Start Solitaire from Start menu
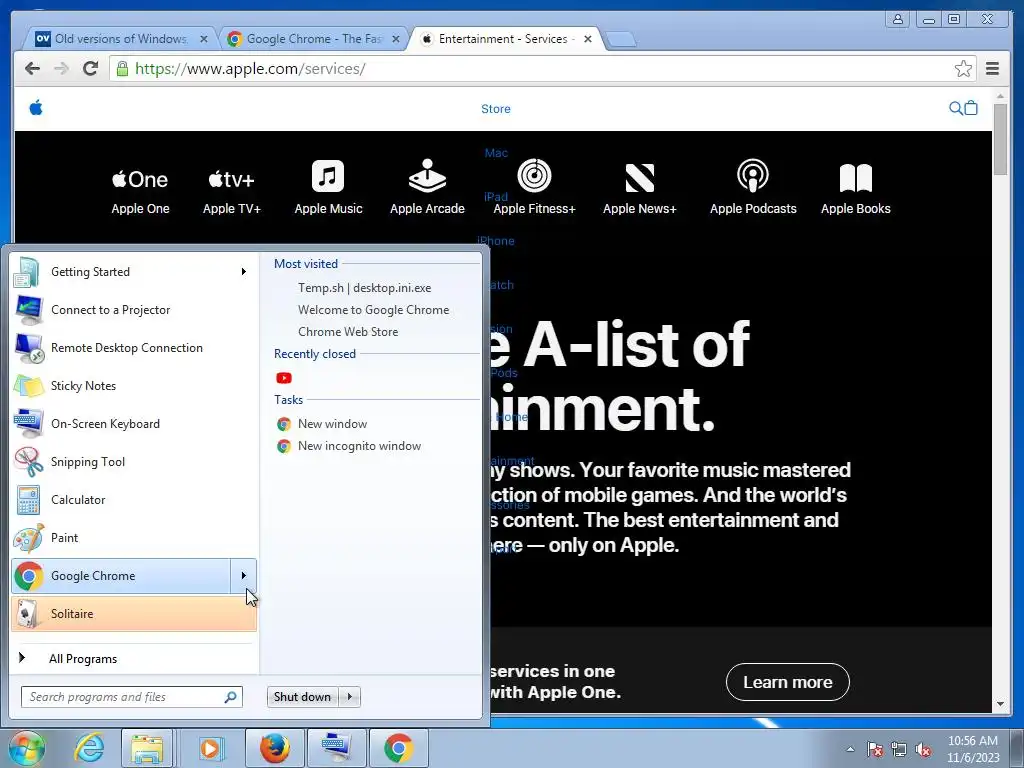 (134, 613)
